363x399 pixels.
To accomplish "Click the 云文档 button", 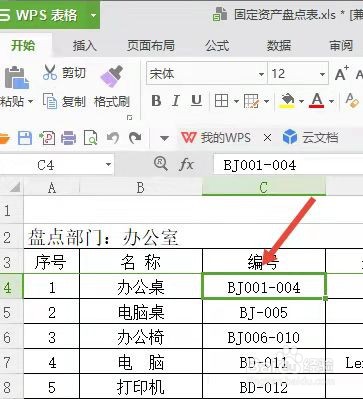I will [x=310, y=137].
